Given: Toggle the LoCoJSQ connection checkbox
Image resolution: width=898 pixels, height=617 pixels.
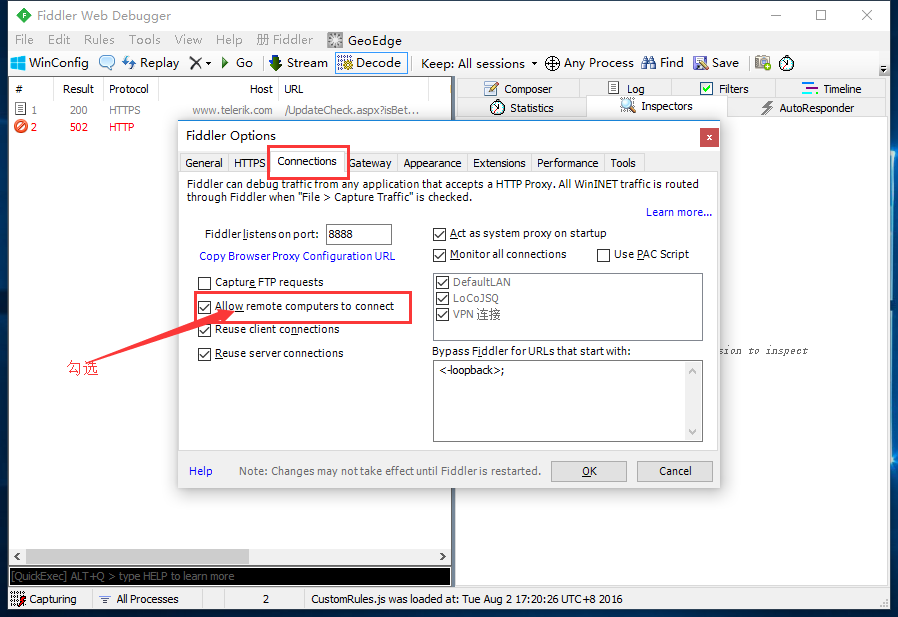Looking at the screenshot, I should click(x=442, y=298).
